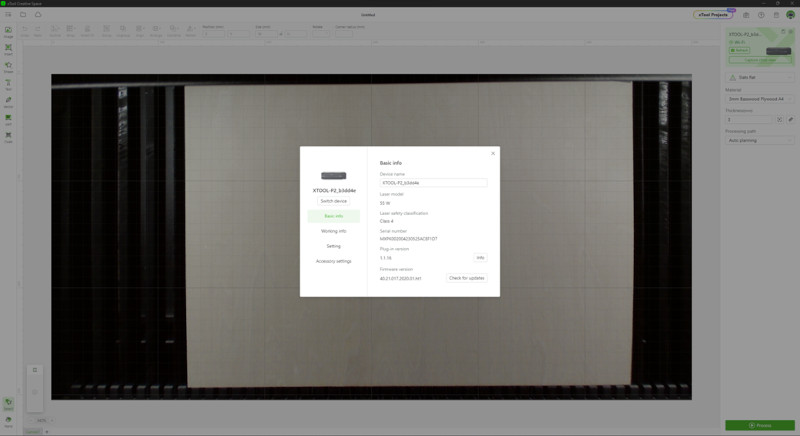Click the Select tool at bottom left
The height and width of the screenshot is (436, 800).
coord(8,404)
